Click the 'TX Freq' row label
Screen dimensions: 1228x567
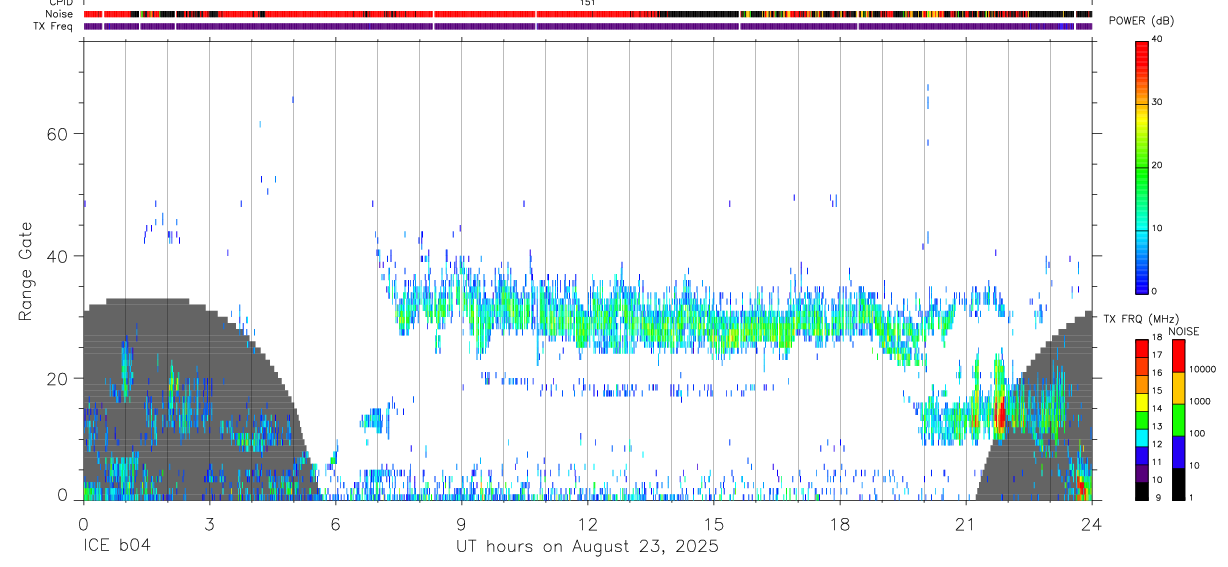point(52,26)
